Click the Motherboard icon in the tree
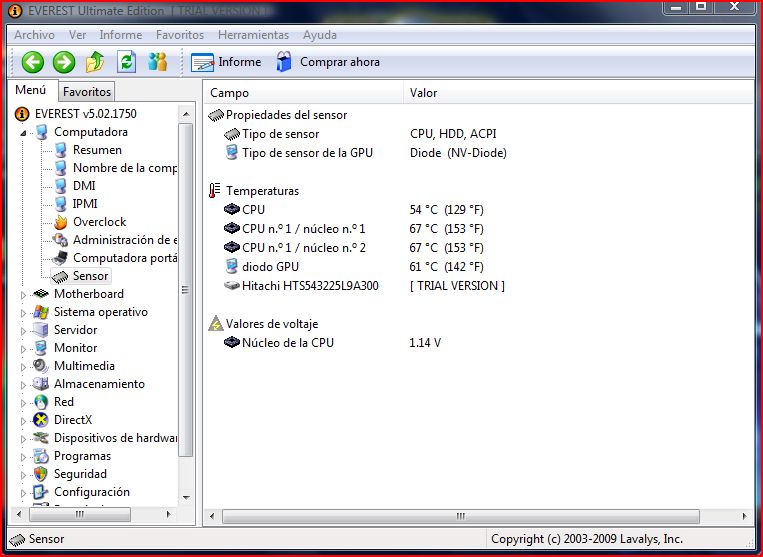 click(x=41, y=293)
